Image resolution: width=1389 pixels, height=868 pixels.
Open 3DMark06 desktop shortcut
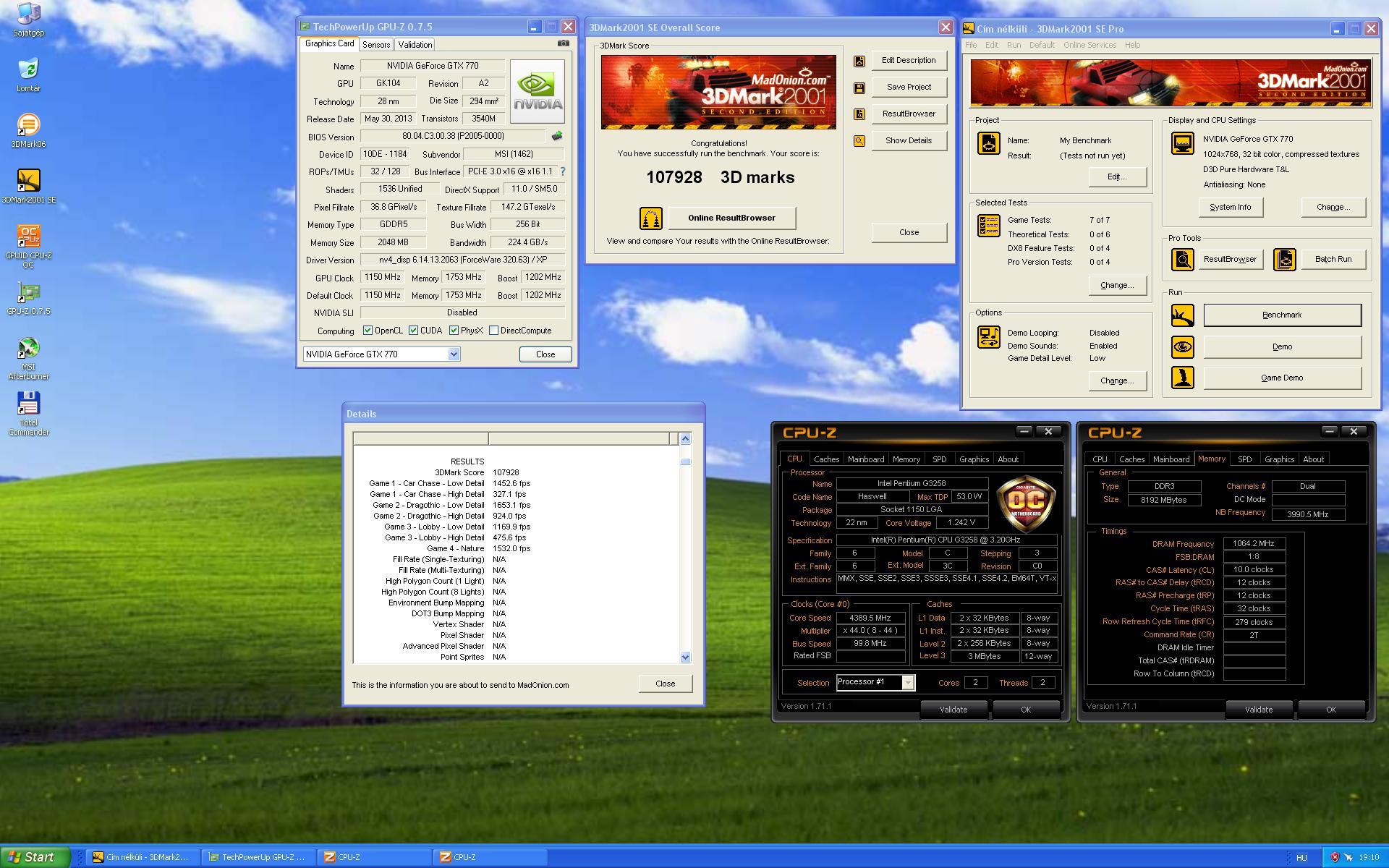[x=28, y=127]
